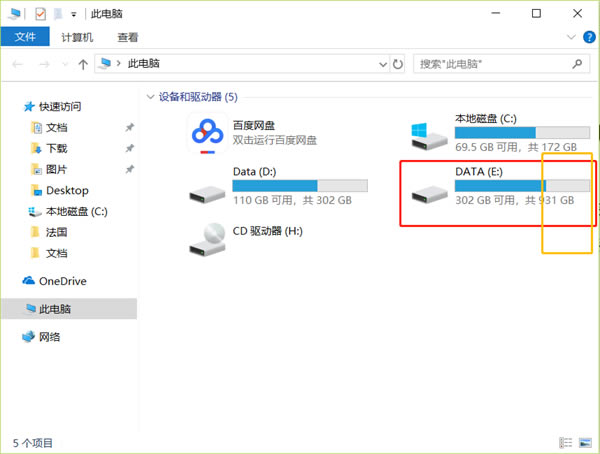Click the text 110 GB 可用, 共 302 GB
This screenshot has height=454, width=600.
tap(292, 200)
